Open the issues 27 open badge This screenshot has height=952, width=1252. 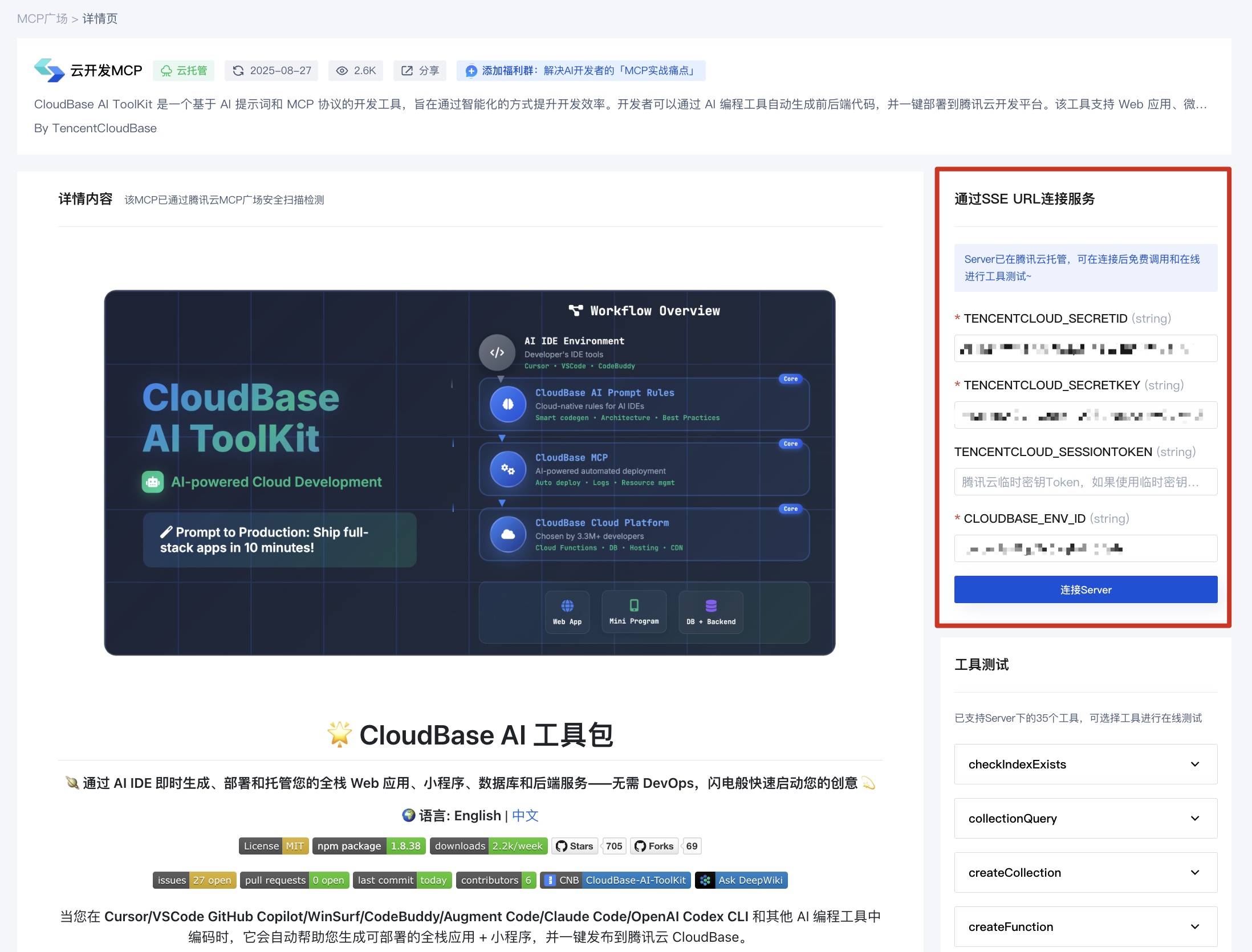194,880
